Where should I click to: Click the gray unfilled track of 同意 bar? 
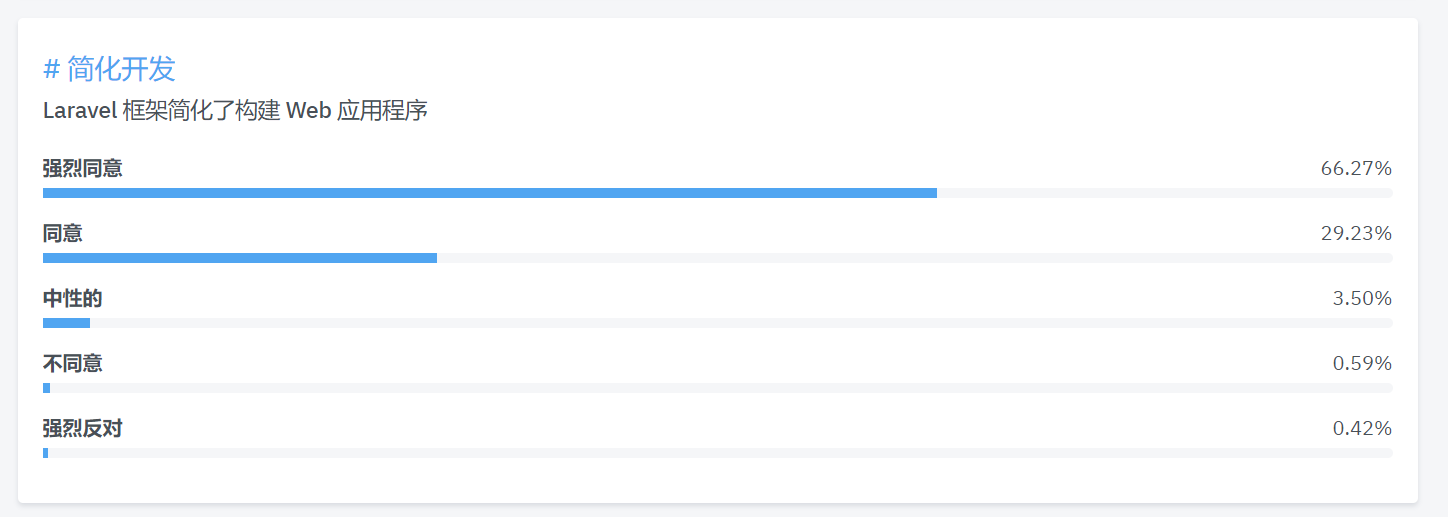[915, 258]
